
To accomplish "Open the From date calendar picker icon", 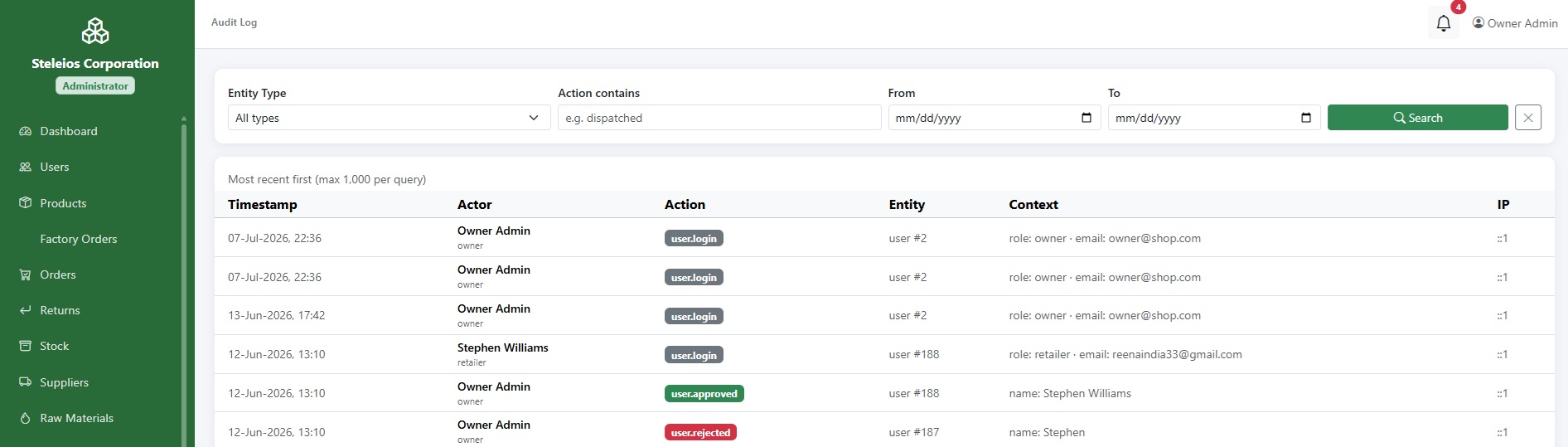I will pos(1086,118).
